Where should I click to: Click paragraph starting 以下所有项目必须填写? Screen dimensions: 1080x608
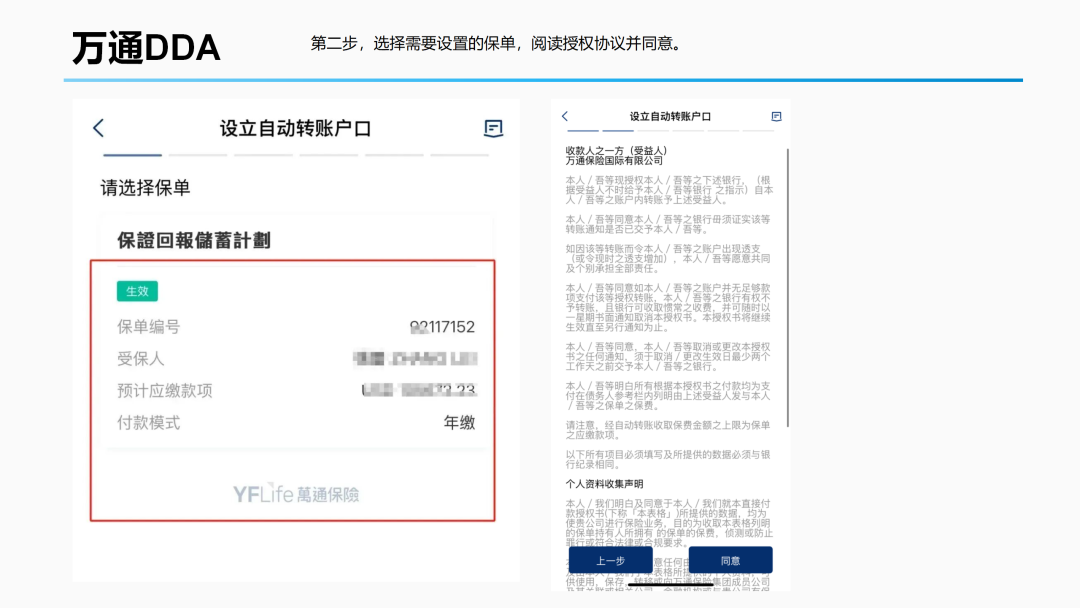click(667, 460)
